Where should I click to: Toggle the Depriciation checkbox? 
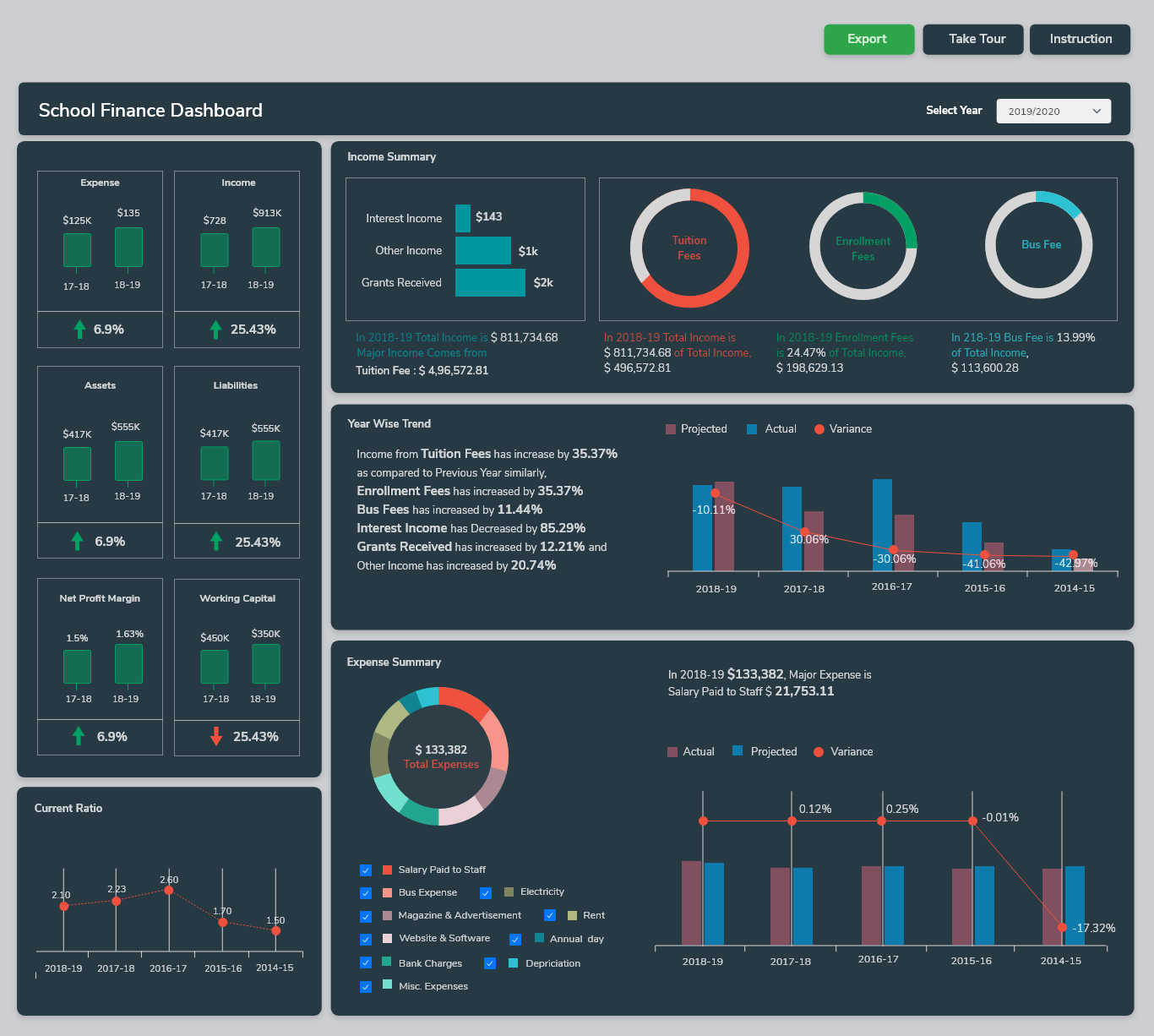pyautogui.click(x=490, y=963)
